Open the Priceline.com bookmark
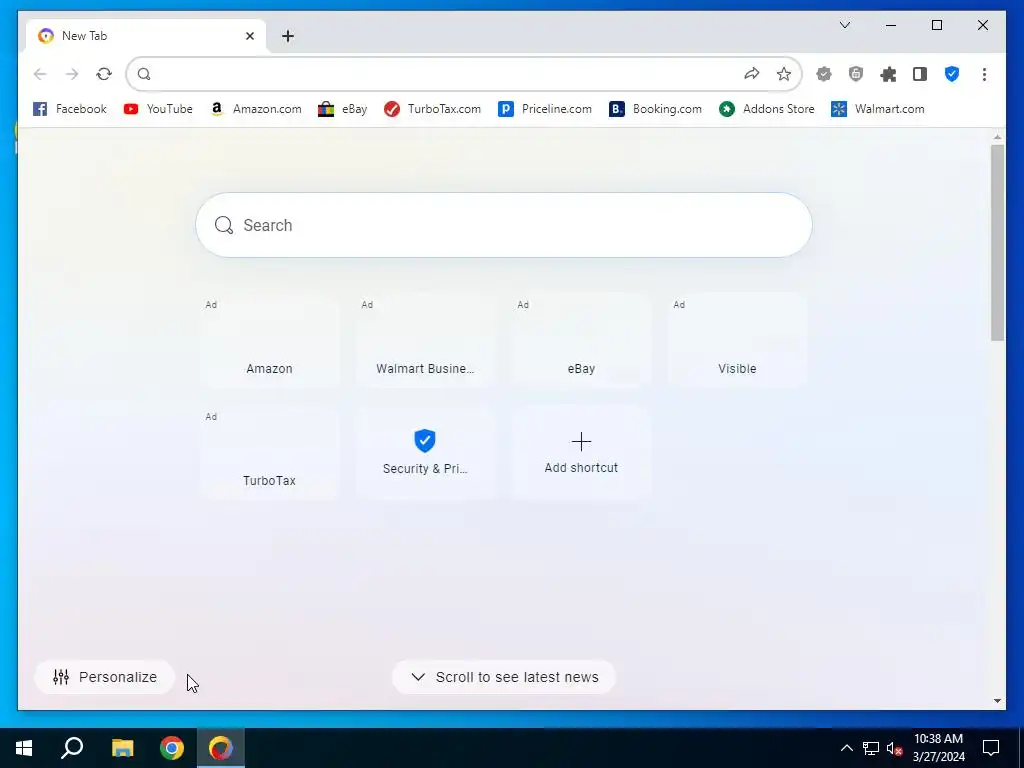 tap(545, 109)
